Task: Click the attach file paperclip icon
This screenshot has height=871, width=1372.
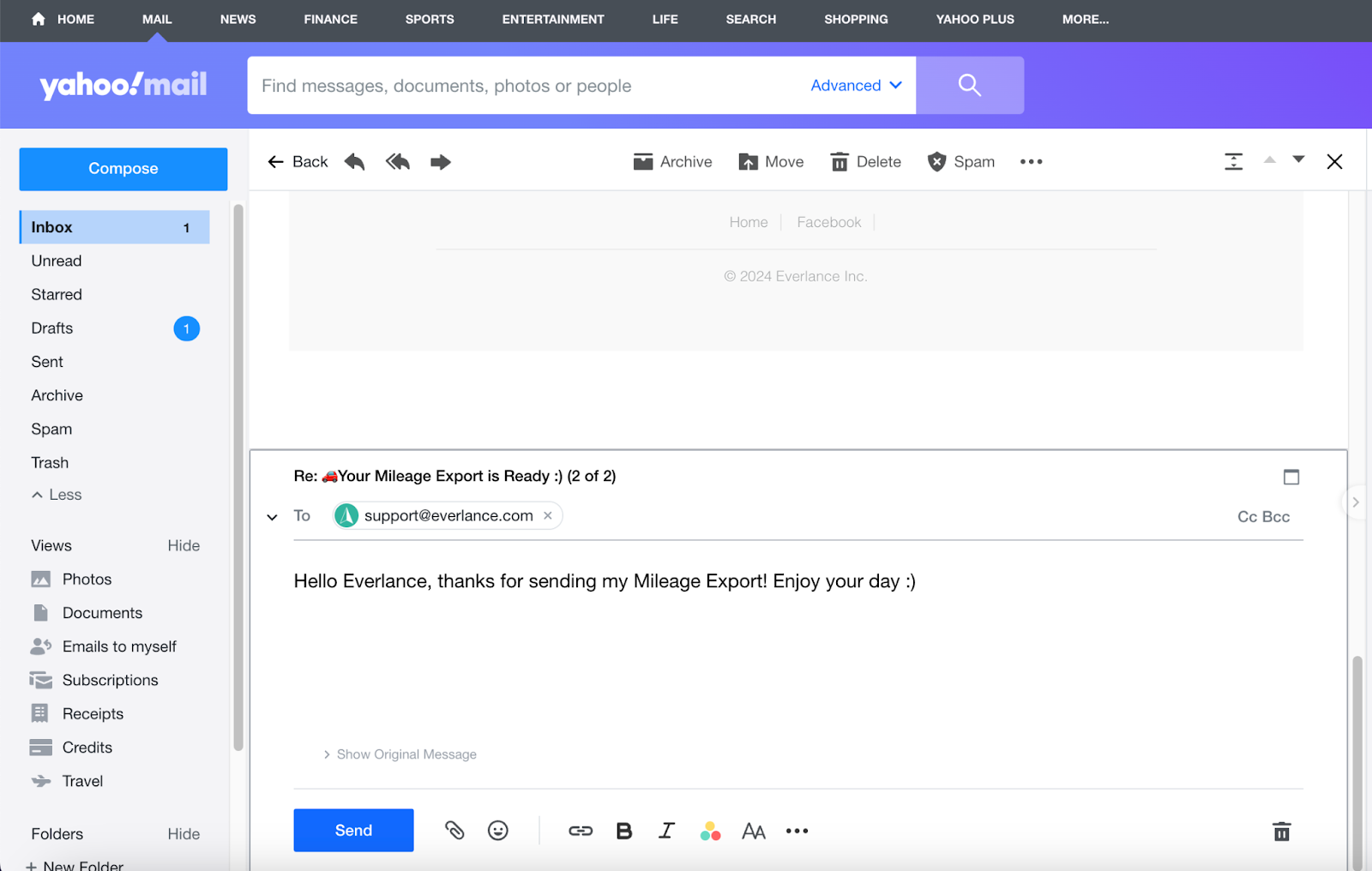Action: pos(454,830)
